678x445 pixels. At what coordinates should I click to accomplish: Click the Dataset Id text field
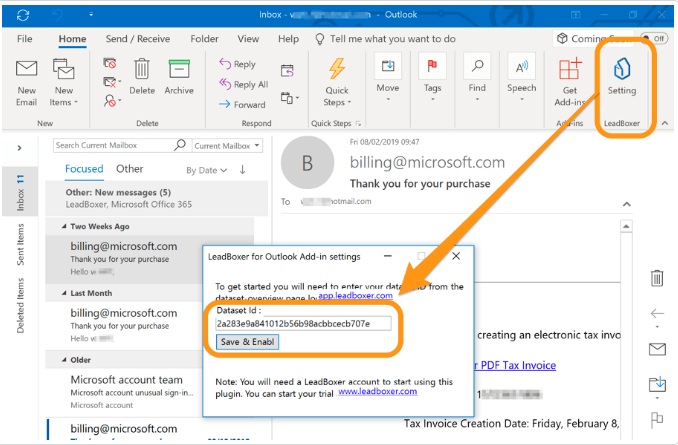point(303,323)
